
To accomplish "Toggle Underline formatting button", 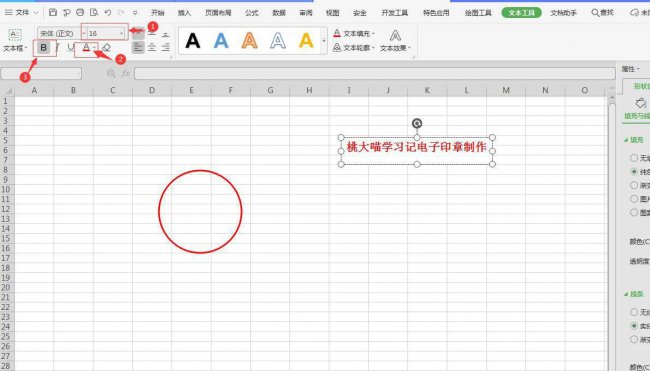I will coord(70,48).
